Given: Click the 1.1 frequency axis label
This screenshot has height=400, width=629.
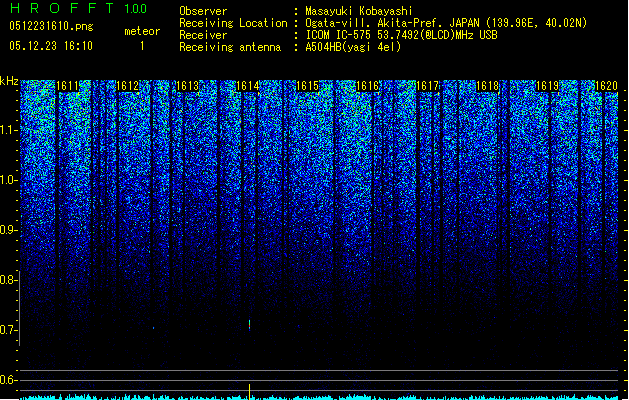Looking at the screenshot, I should [9, 130].
